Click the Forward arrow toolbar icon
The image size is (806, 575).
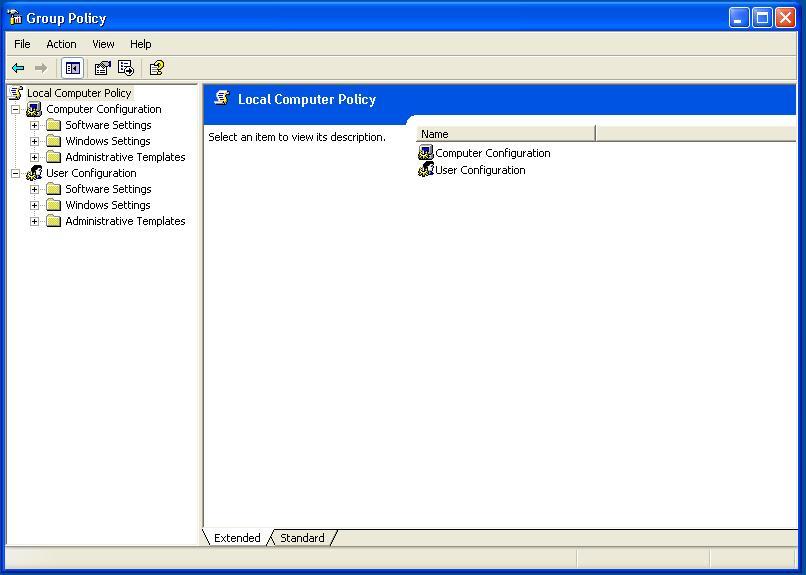tap(41, 68)
